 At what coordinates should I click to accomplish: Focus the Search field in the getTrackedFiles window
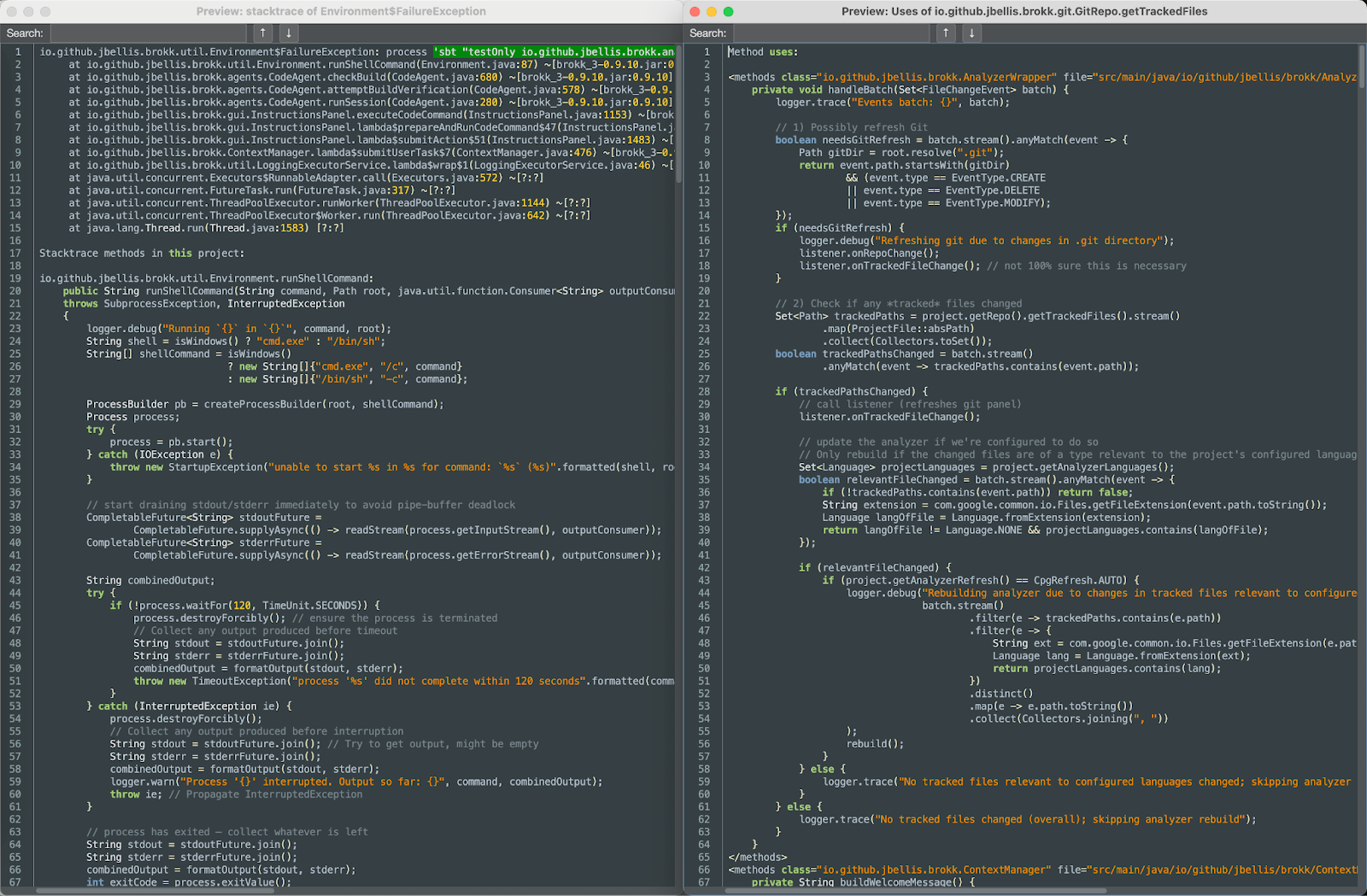(x=831, y=33)
